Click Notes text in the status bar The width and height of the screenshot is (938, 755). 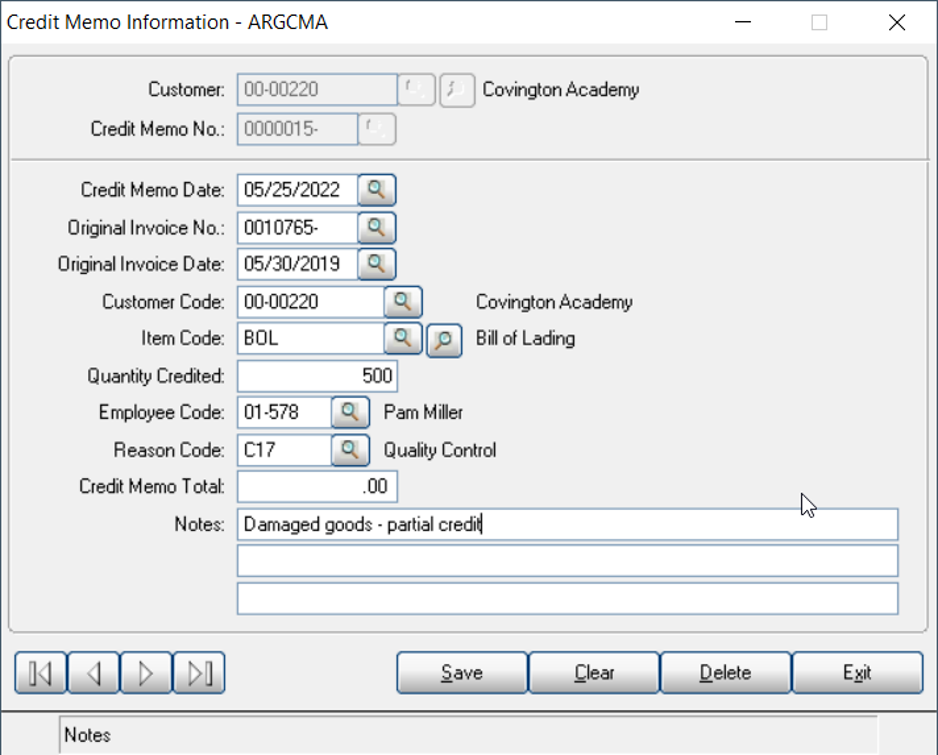[87, 735]
